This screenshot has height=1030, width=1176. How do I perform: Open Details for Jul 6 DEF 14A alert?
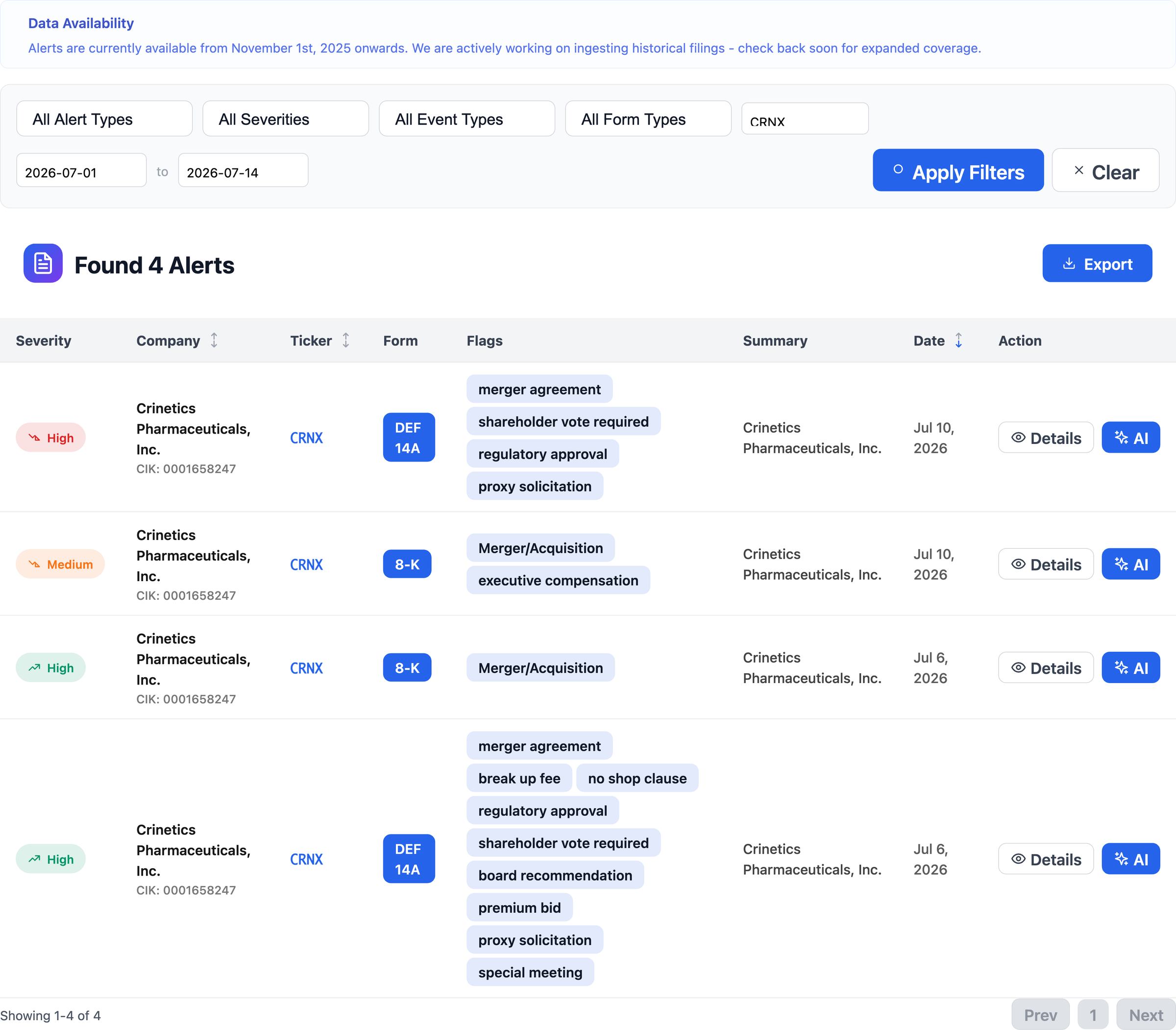pyautogui.click(x=1046, y=859)
